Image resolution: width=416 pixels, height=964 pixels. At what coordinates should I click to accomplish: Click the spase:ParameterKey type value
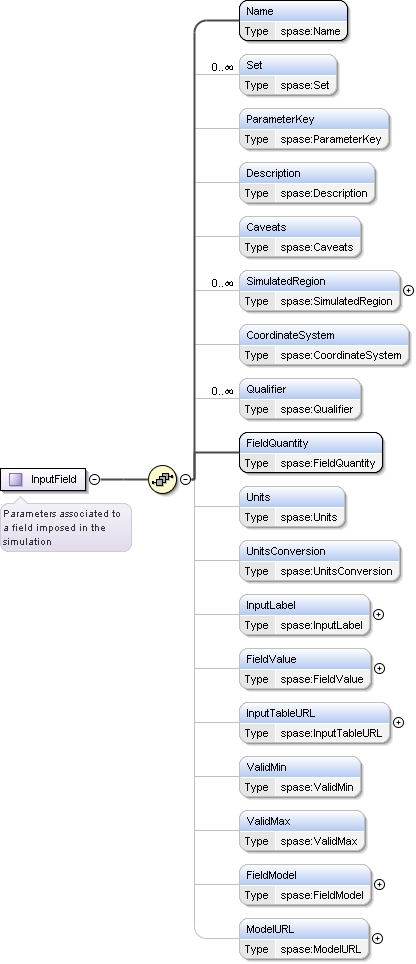pos(331,140)
